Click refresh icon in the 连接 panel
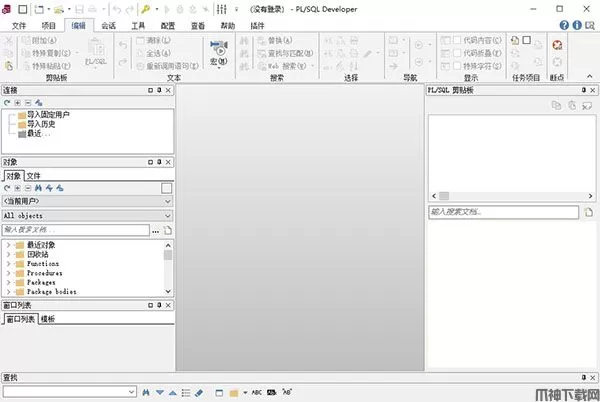 pyautogui.click(x=7, y=103)
